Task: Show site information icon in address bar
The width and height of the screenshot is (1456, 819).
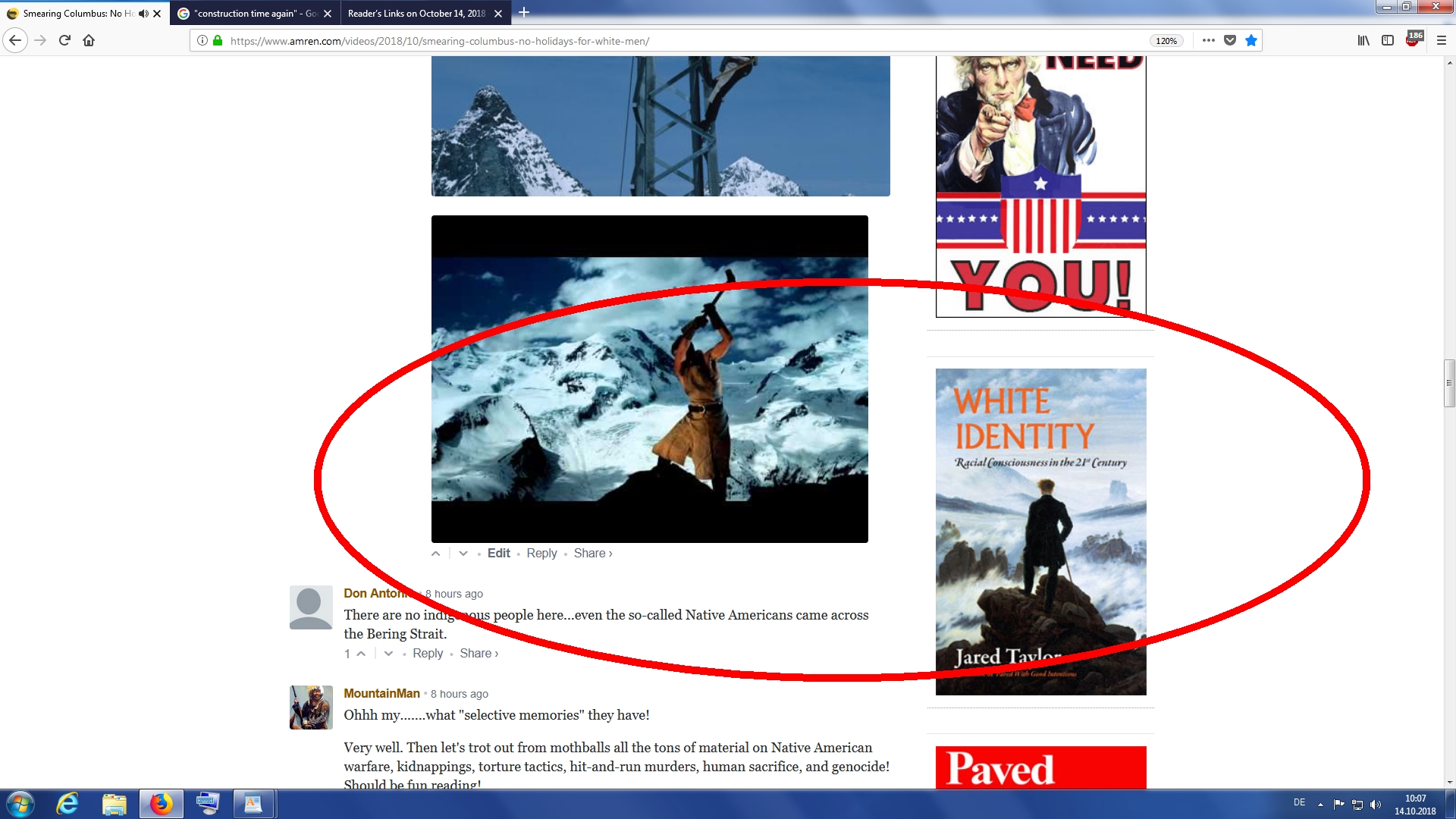Action: coord(202,41)
